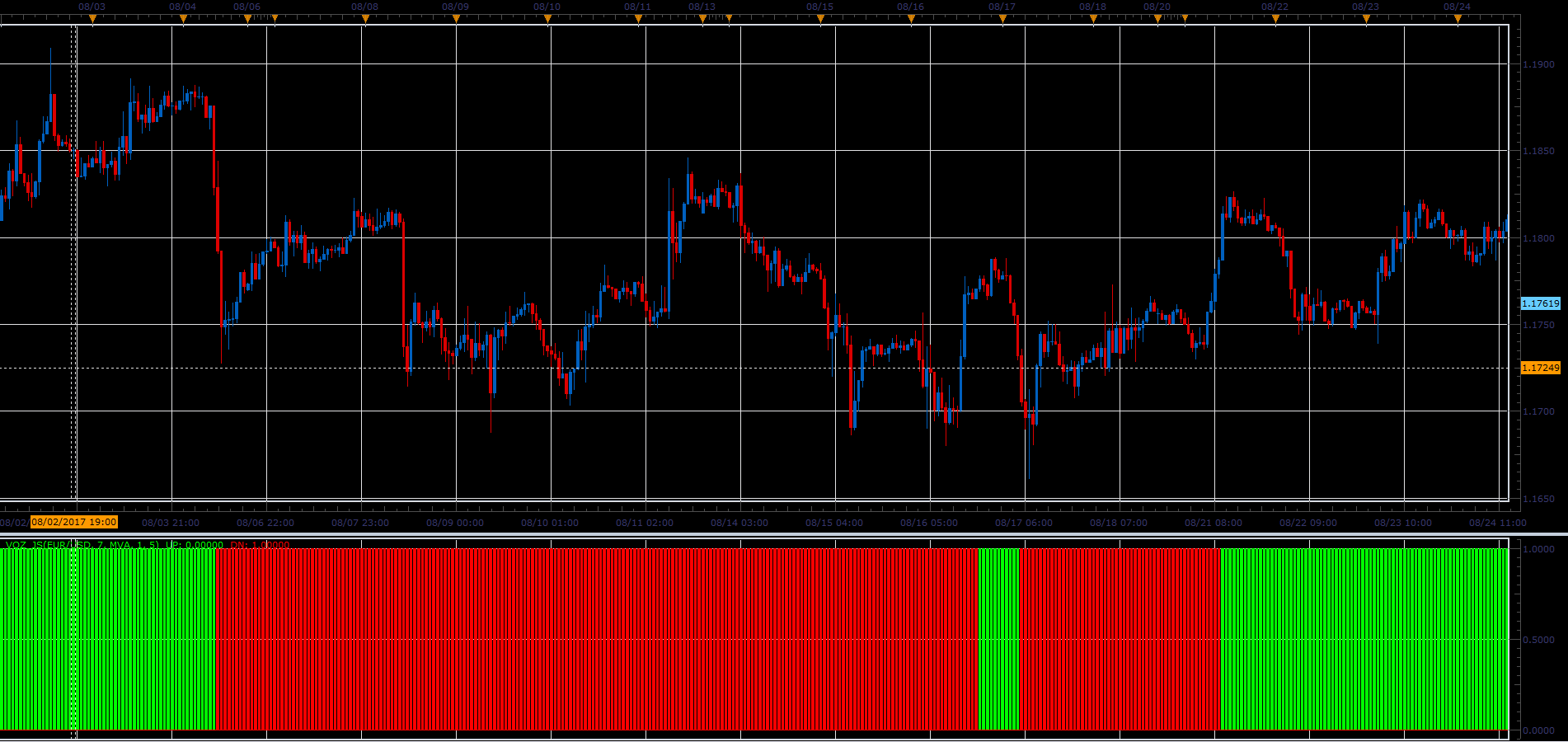Click the 08/23 10:00 time axis label

1403,523
